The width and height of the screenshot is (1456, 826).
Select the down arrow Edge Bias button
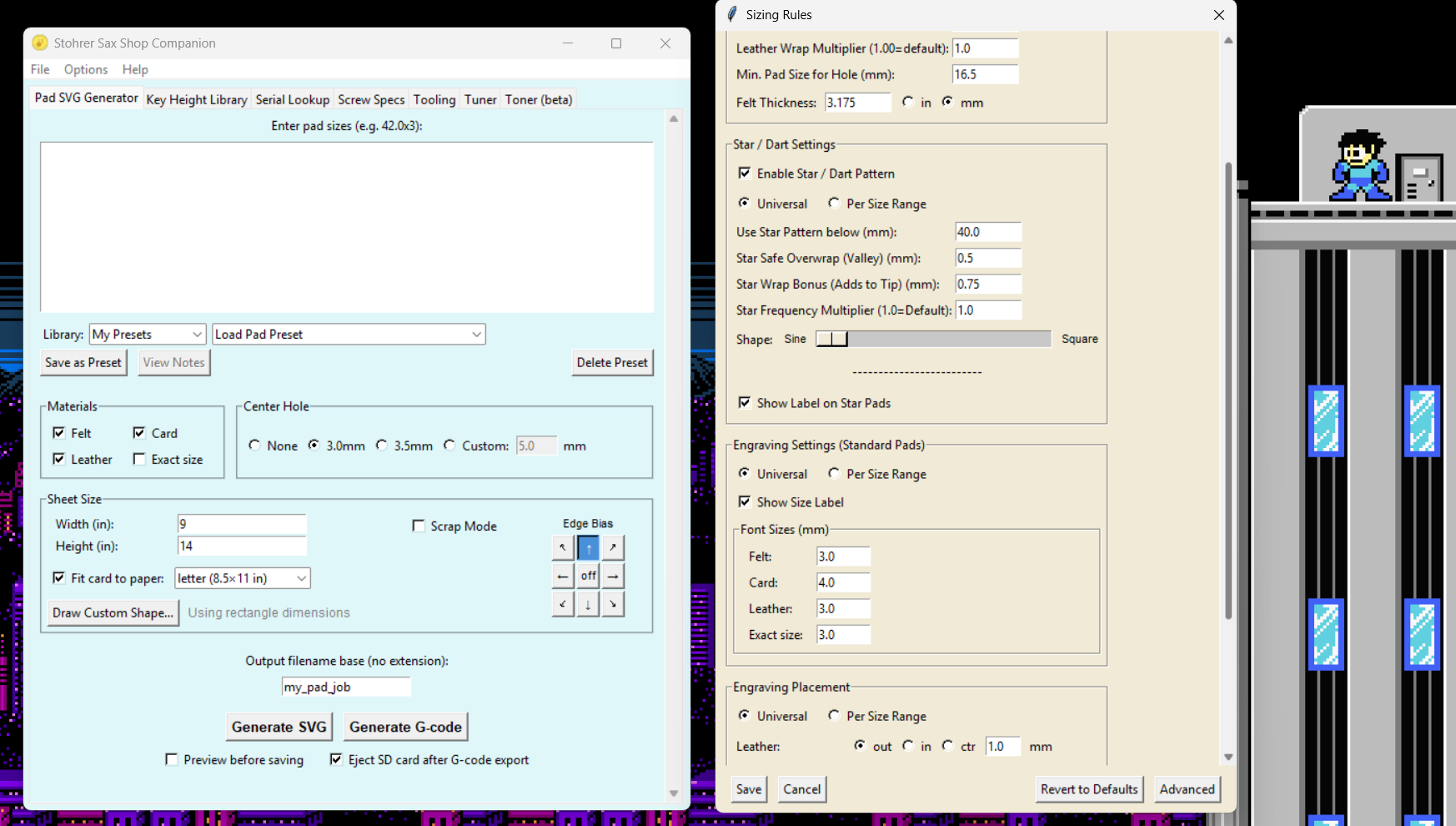point(588,604)
